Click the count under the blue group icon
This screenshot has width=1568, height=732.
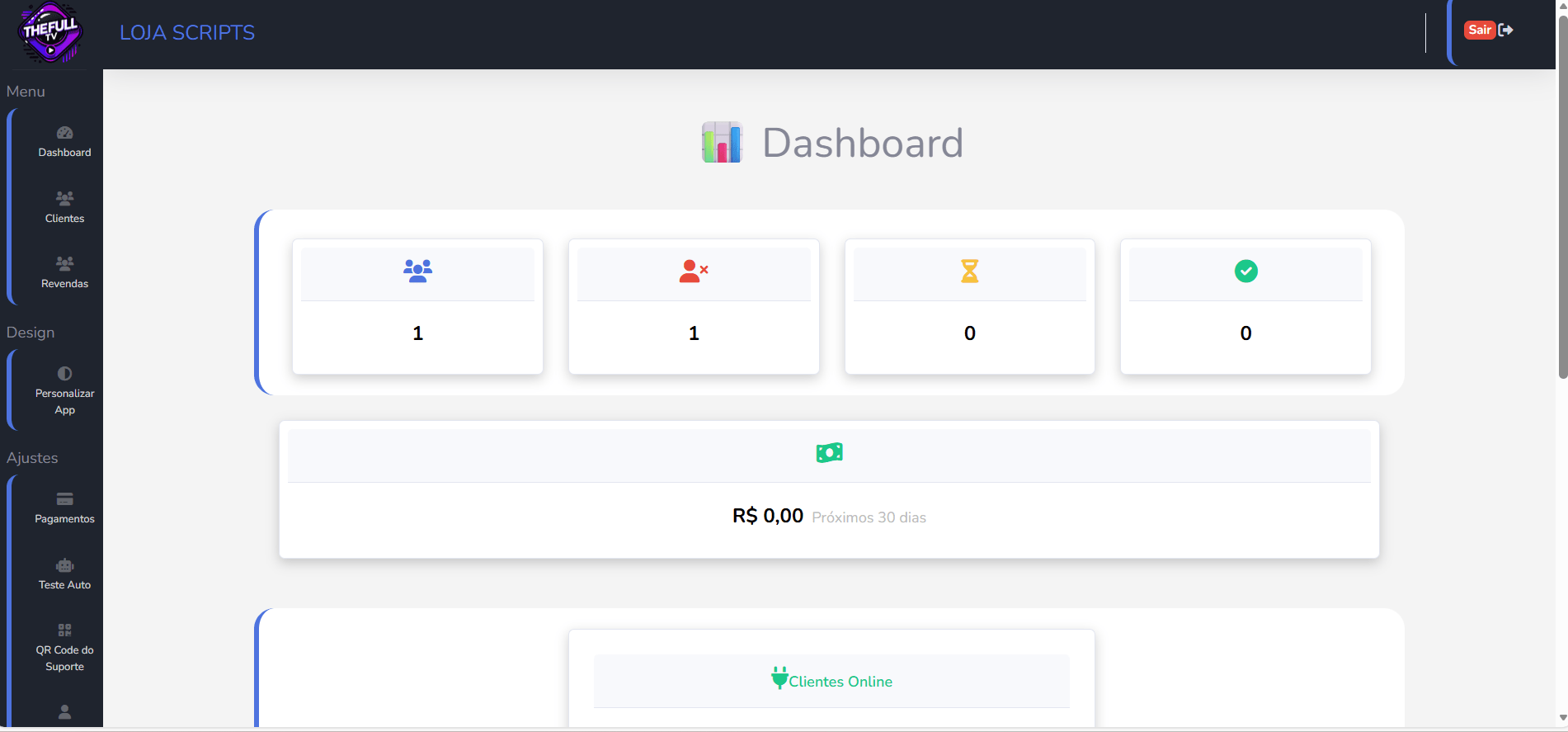point(418,333)
